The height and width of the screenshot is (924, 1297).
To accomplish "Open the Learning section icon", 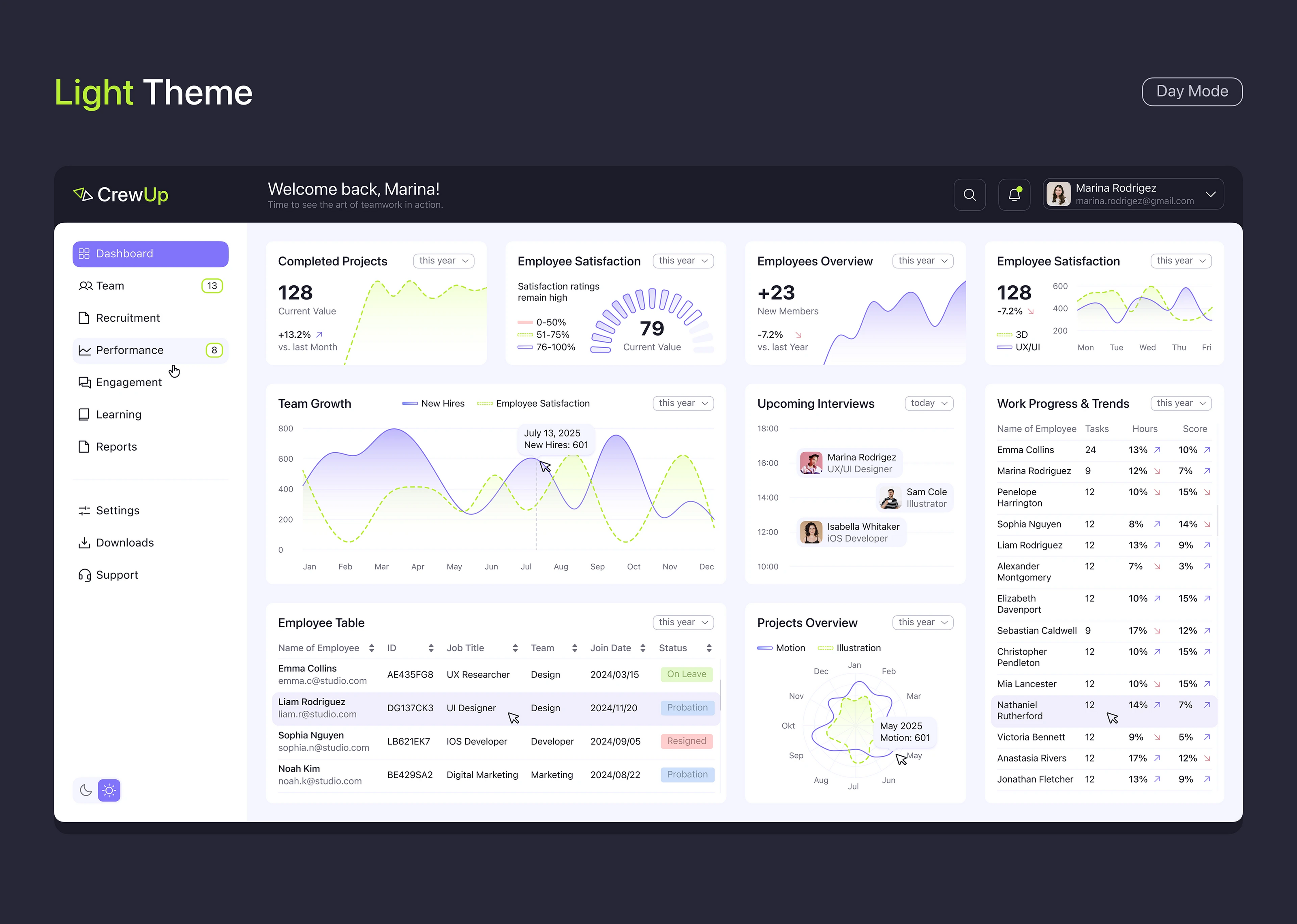I will pos(83,414).
